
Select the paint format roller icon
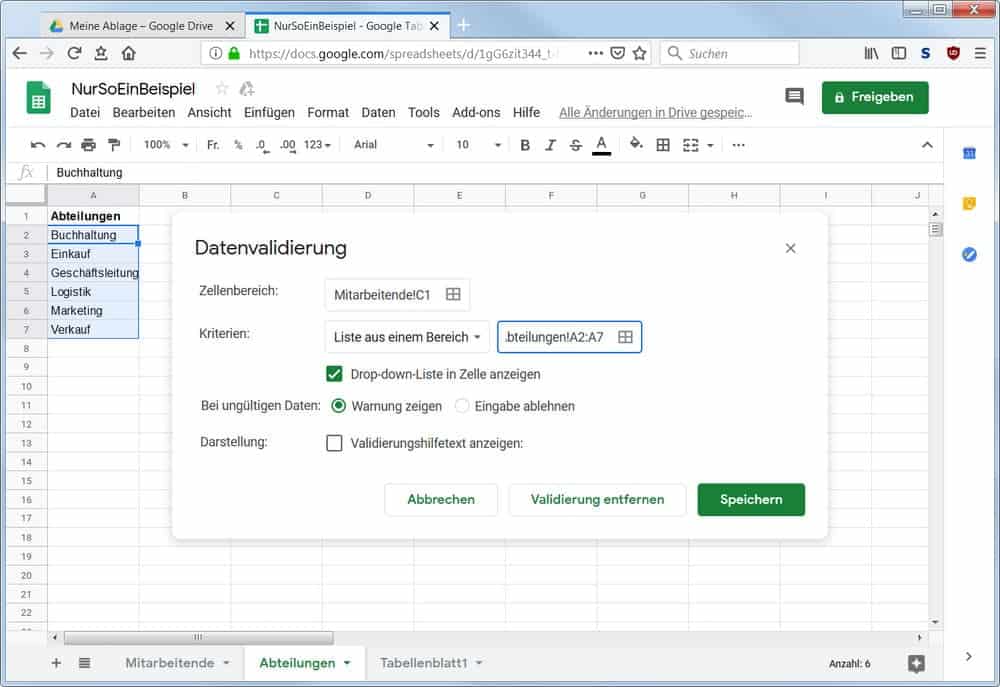[x=113, y=145]
